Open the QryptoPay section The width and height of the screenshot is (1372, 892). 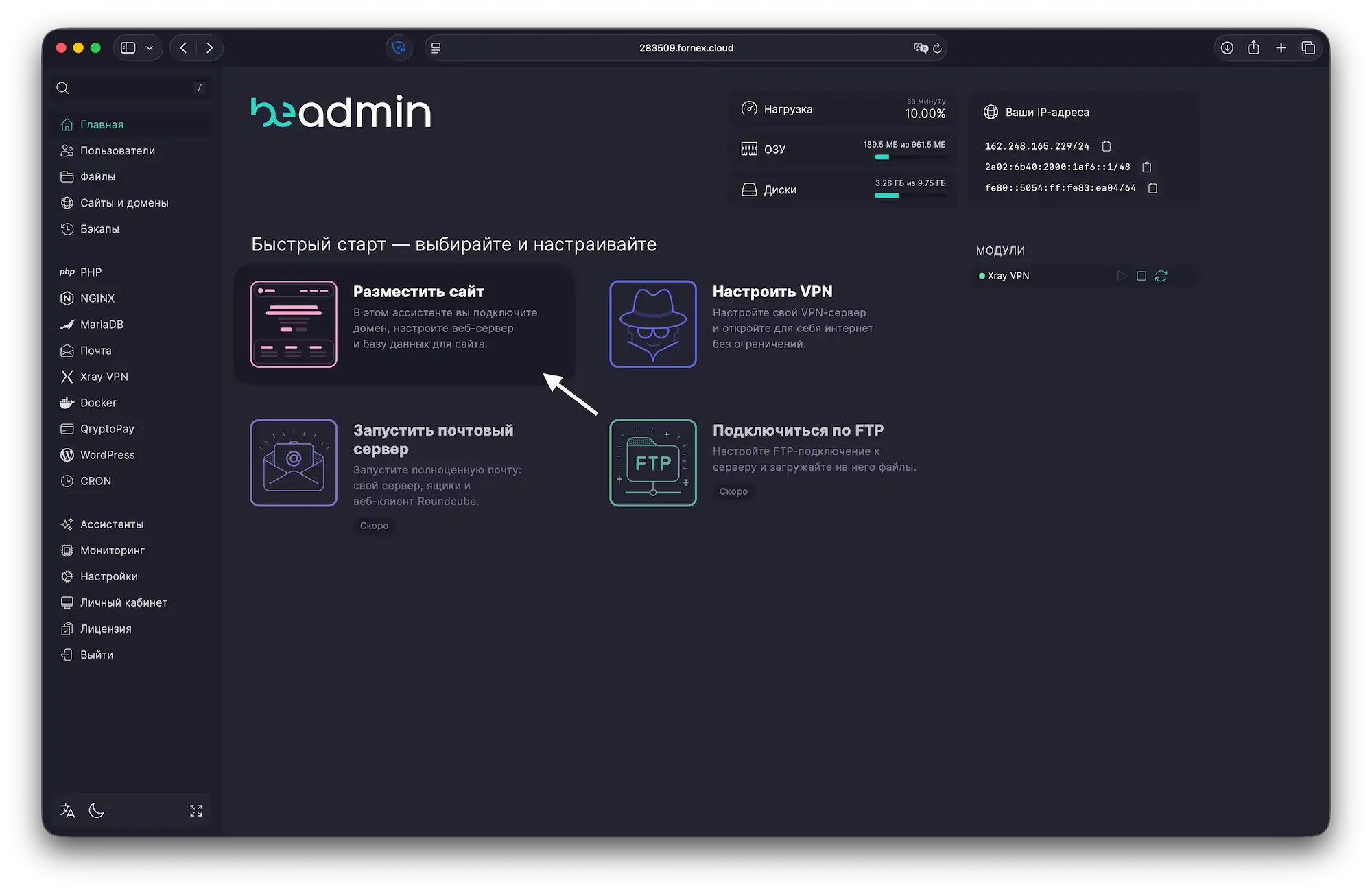click(106, 428)
